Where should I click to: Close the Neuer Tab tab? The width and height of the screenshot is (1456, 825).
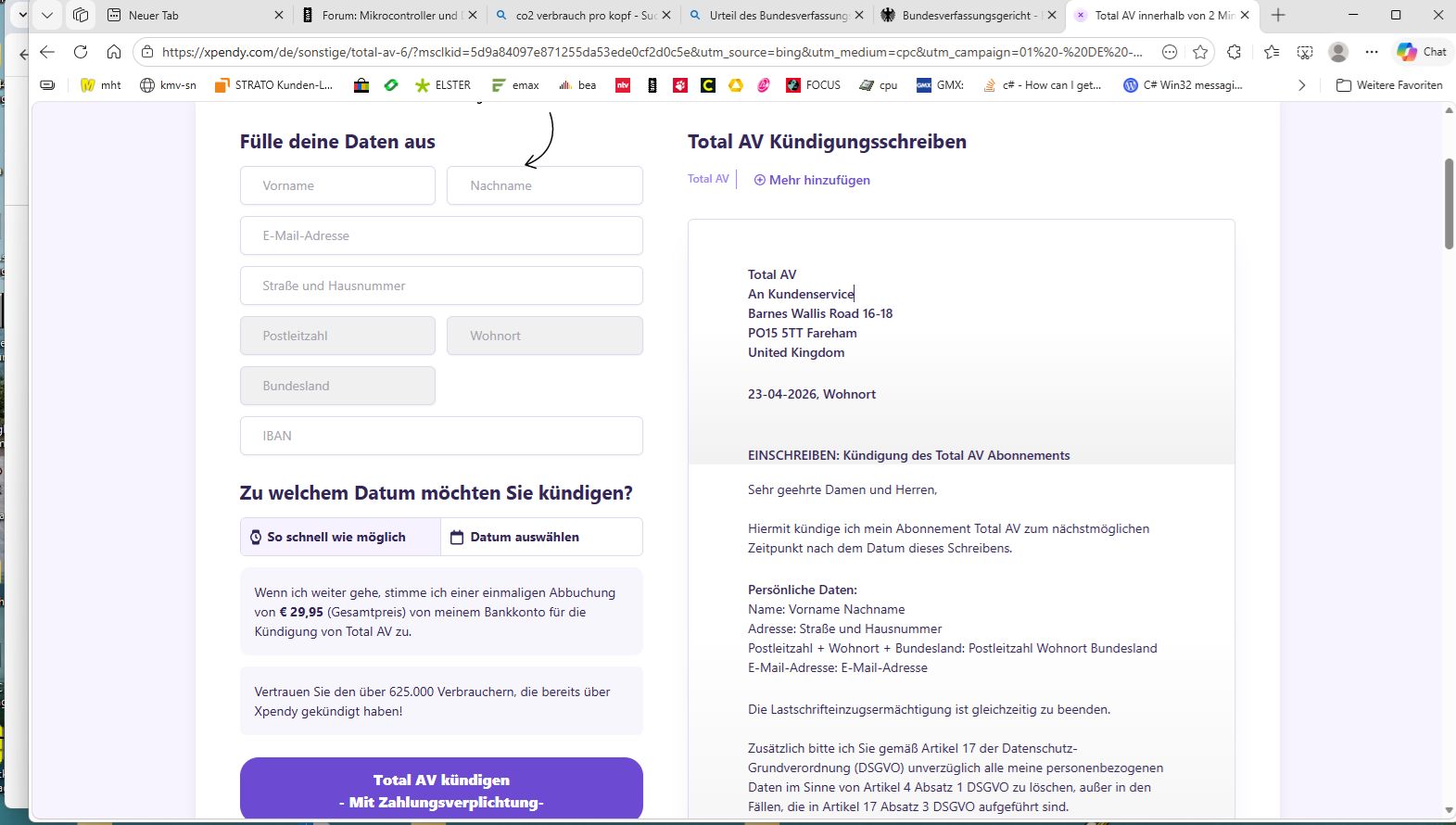pyautogui.click(x=279, y=15)
